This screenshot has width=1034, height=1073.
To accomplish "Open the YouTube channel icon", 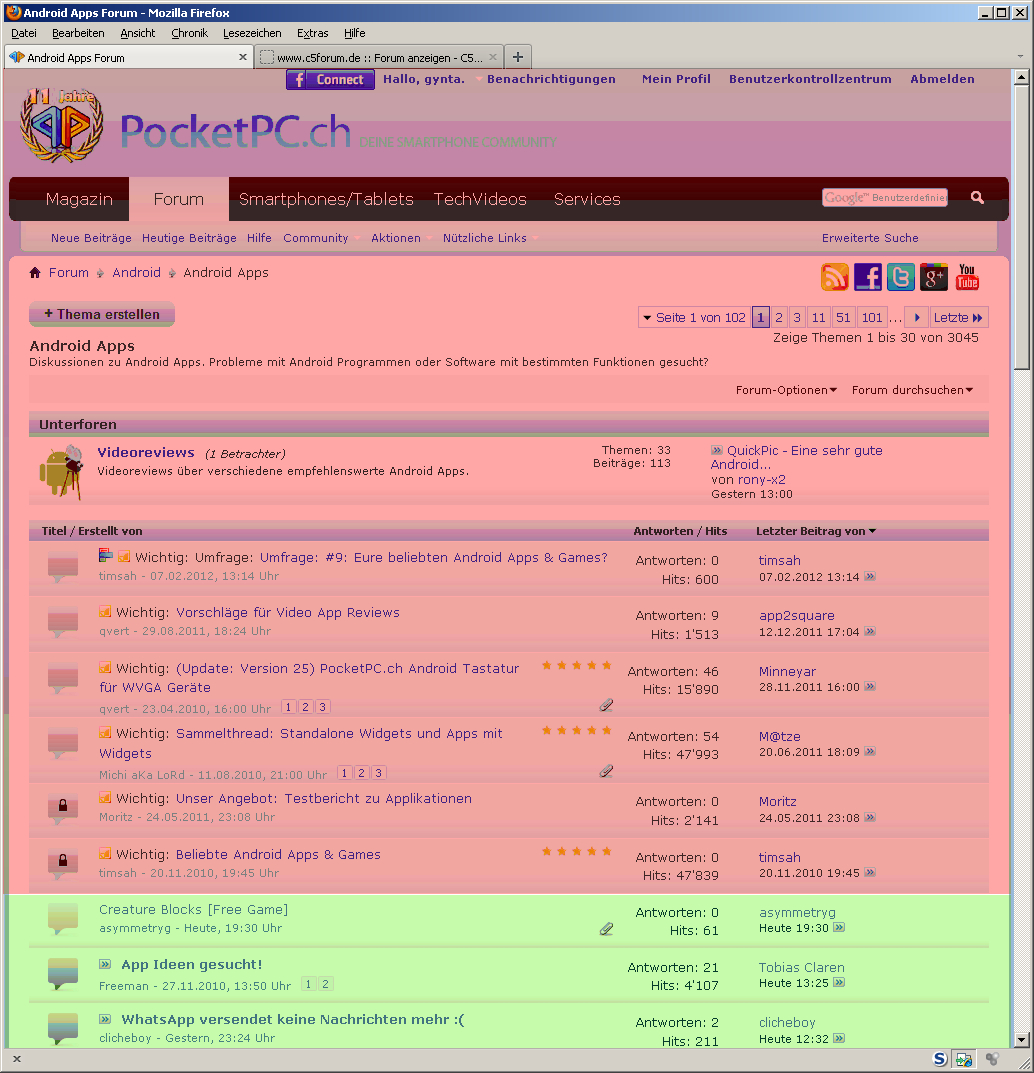I will pyautogui.click(x=967, y=277).
